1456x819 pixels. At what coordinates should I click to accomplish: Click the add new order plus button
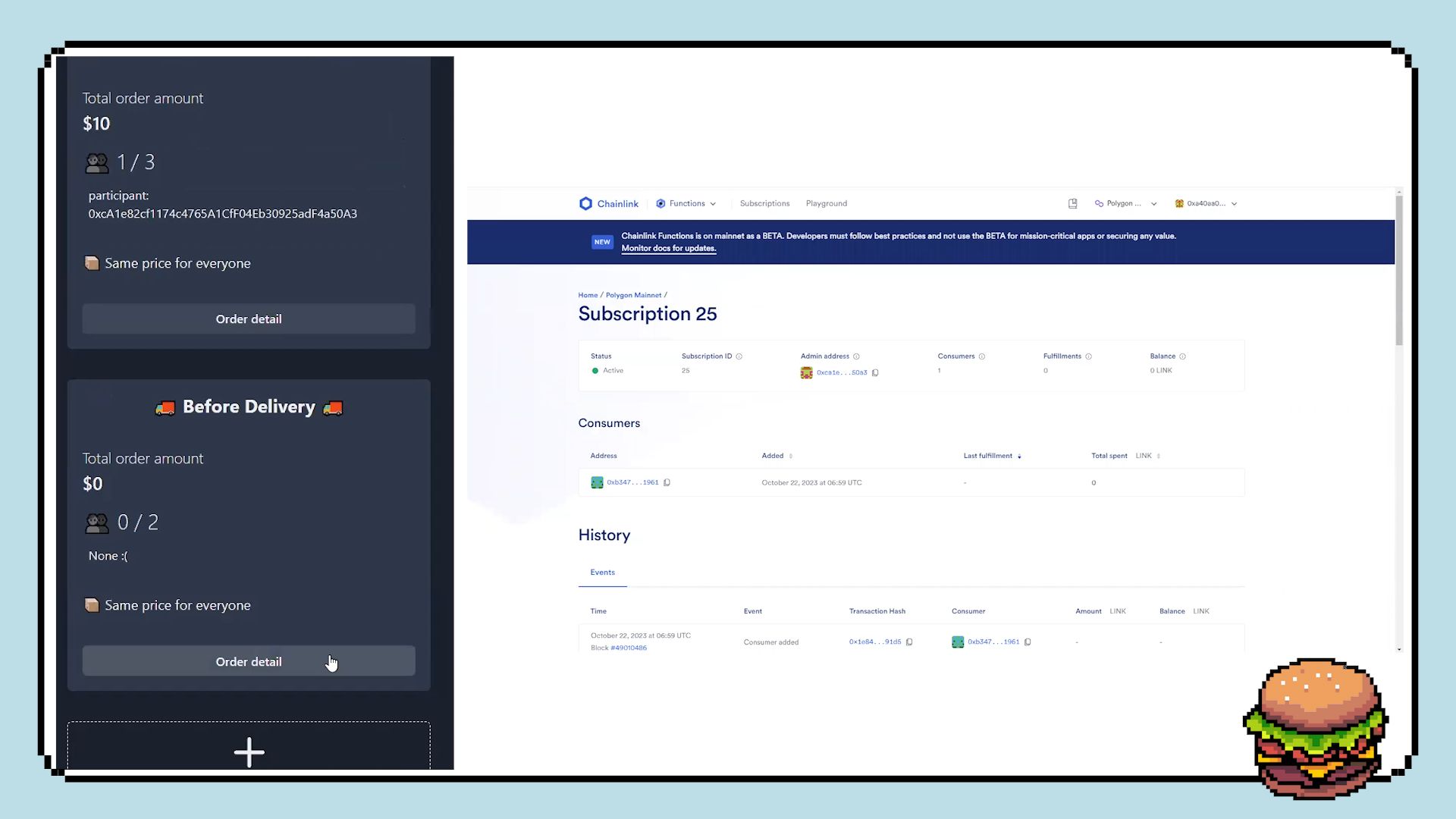[x=248, y=751]
